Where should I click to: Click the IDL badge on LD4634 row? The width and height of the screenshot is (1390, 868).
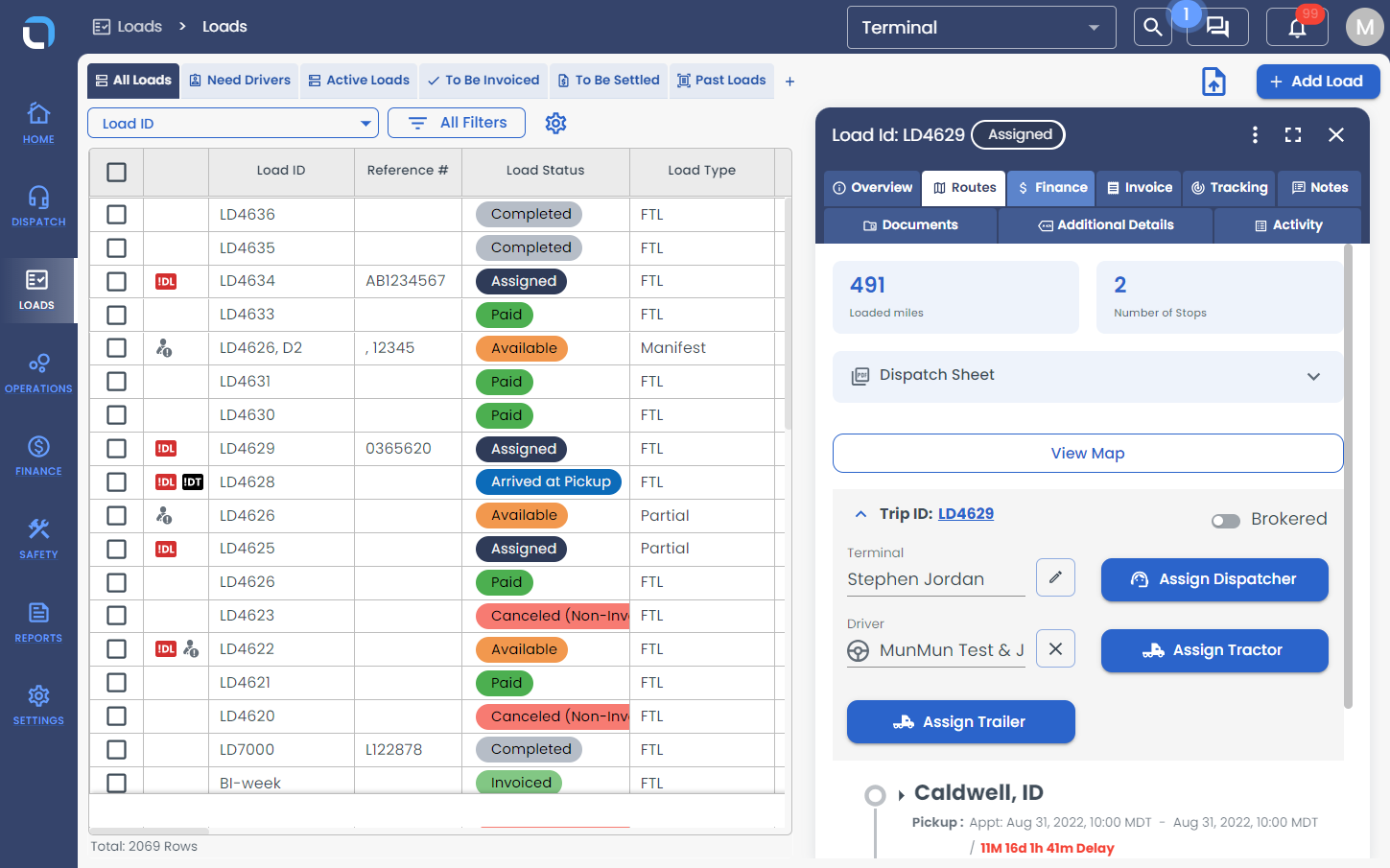(166, 281)
